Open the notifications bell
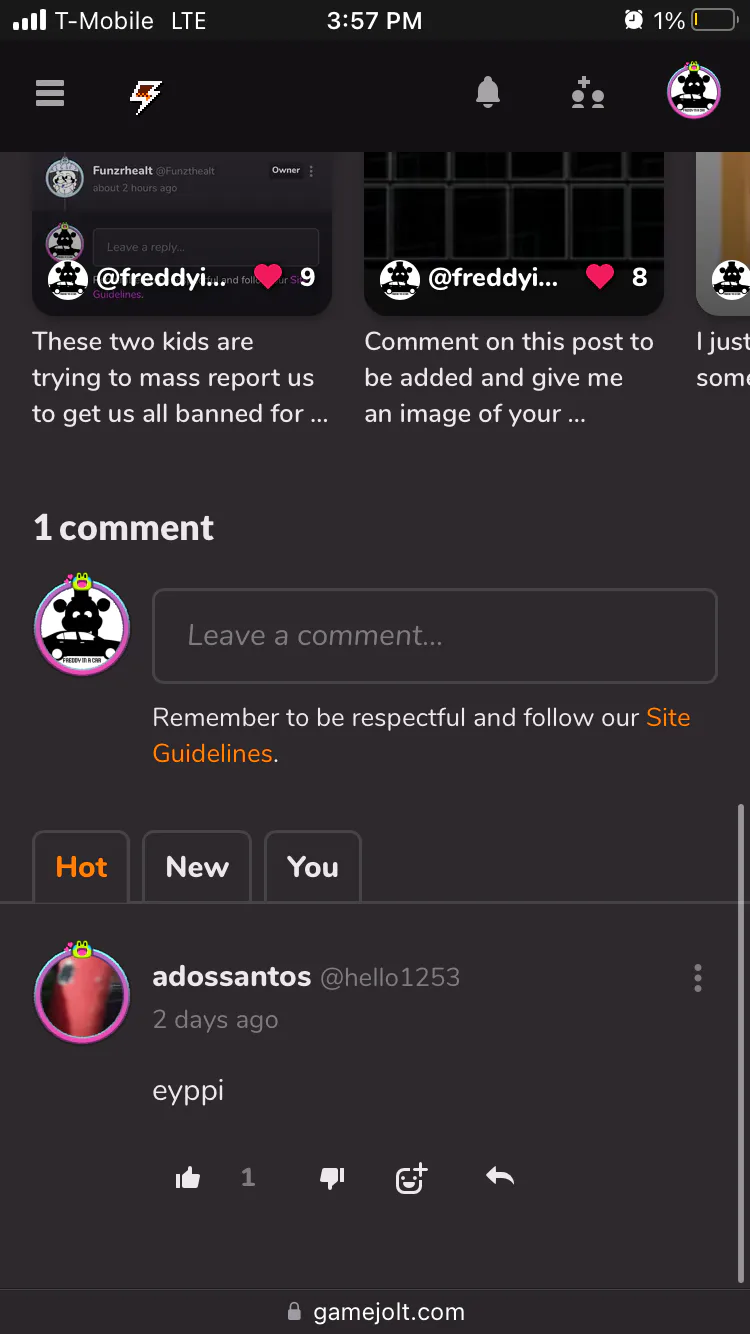Screen dimensions: 750x1334 point(487,93)
